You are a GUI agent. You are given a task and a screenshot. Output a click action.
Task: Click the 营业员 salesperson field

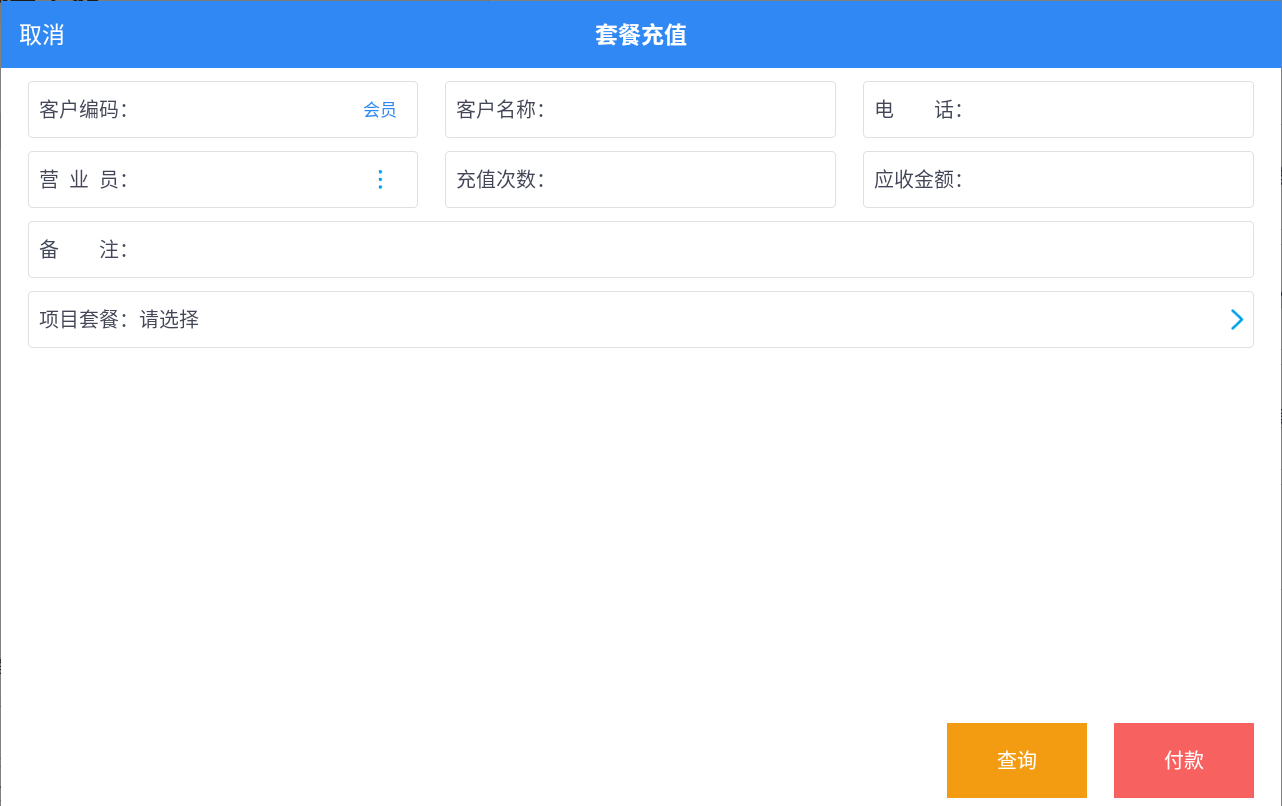click(223, 180)
